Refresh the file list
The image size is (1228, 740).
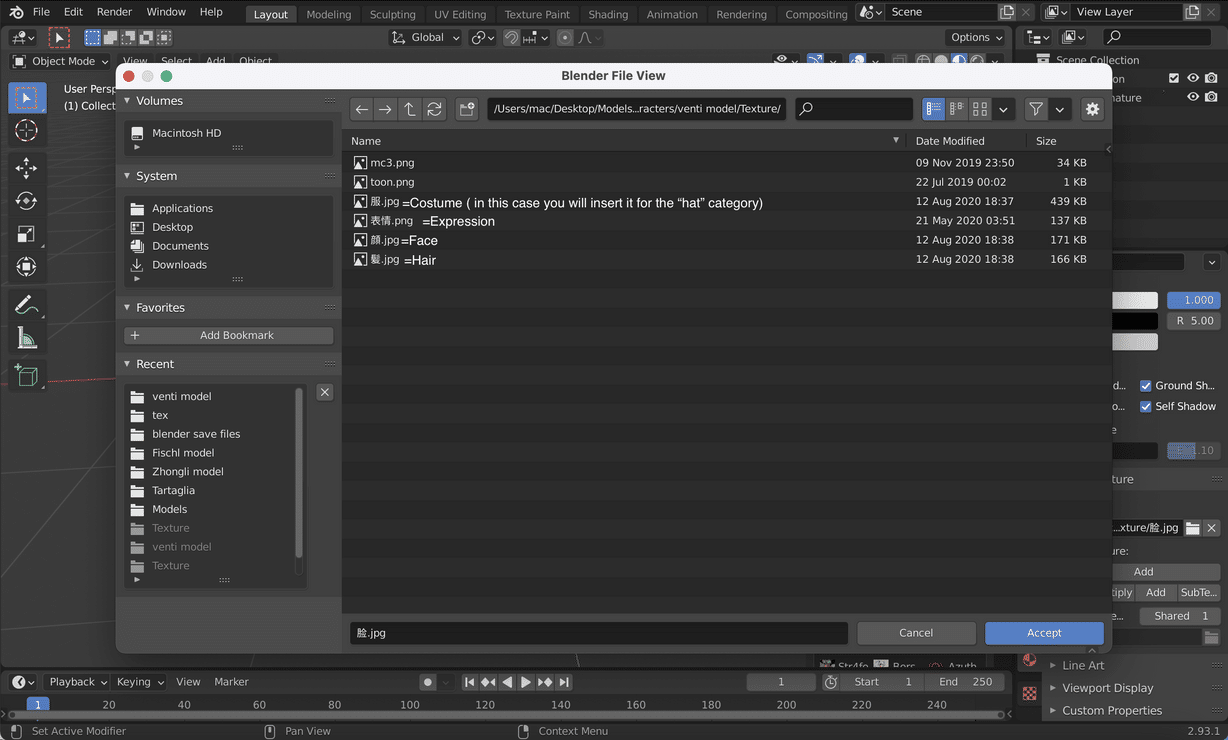click(x=434, y=109)
